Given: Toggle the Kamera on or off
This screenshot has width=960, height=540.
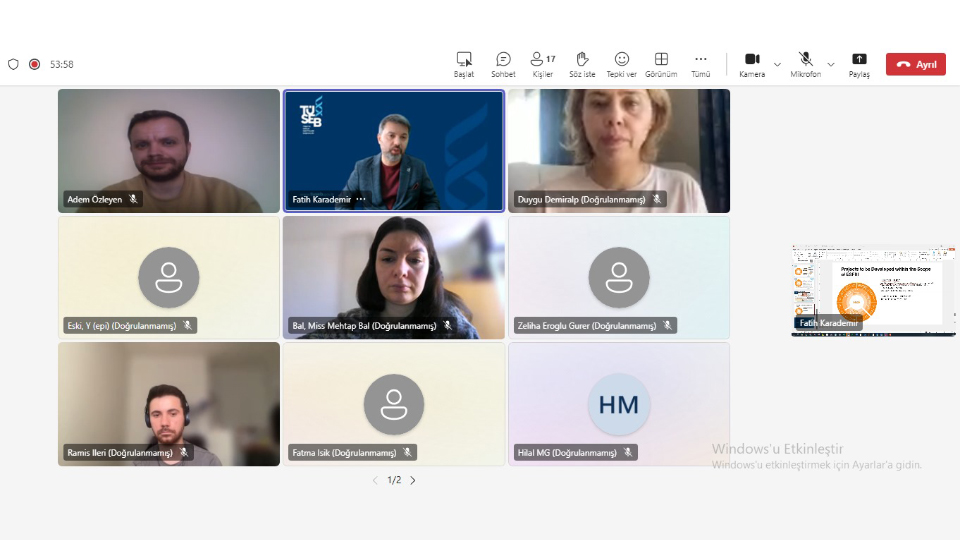Looking at the screenshot, I should pos(752,64).
